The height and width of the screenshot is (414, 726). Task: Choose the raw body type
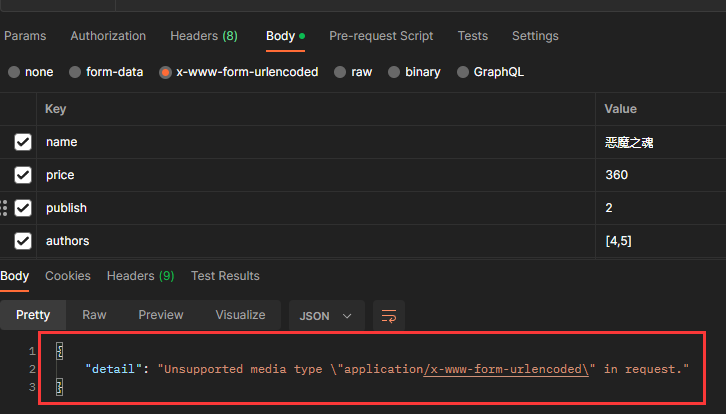tap(341, 72)
